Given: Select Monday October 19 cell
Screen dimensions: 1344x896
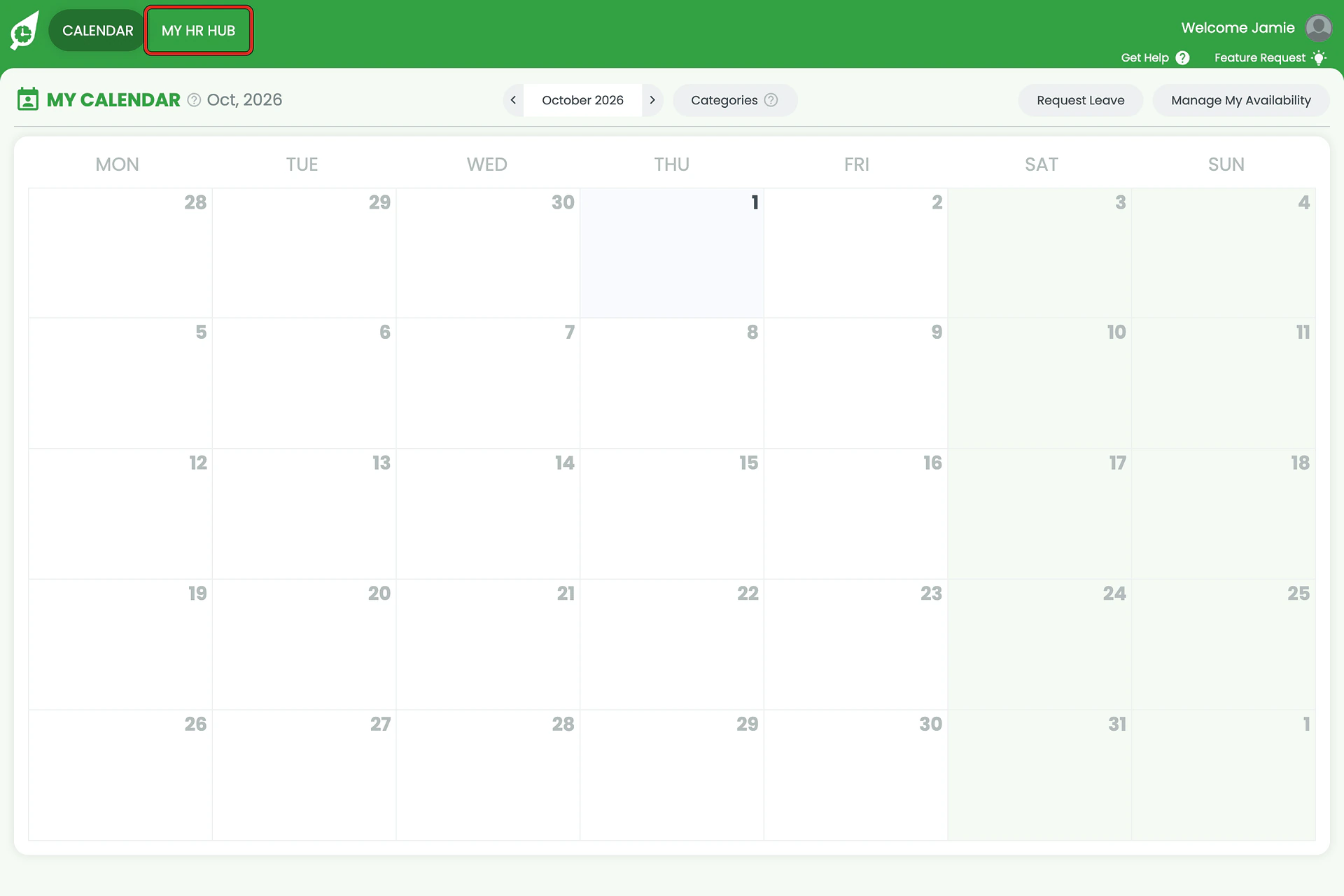Looking at the screenshot, I should tap(120, 645).
